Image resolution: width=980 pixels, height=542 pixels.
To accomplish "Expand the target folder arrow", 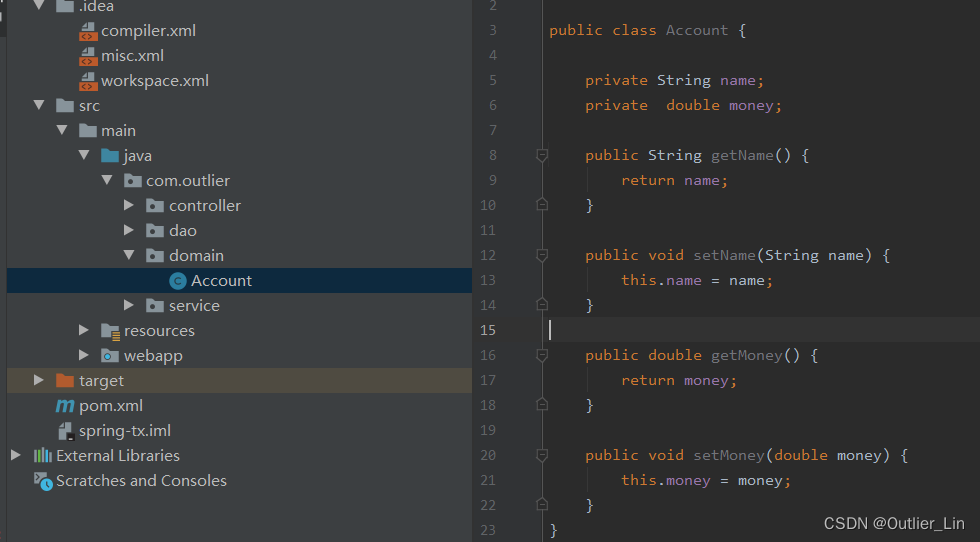I will pyautogui.click(x=39, y=380).
